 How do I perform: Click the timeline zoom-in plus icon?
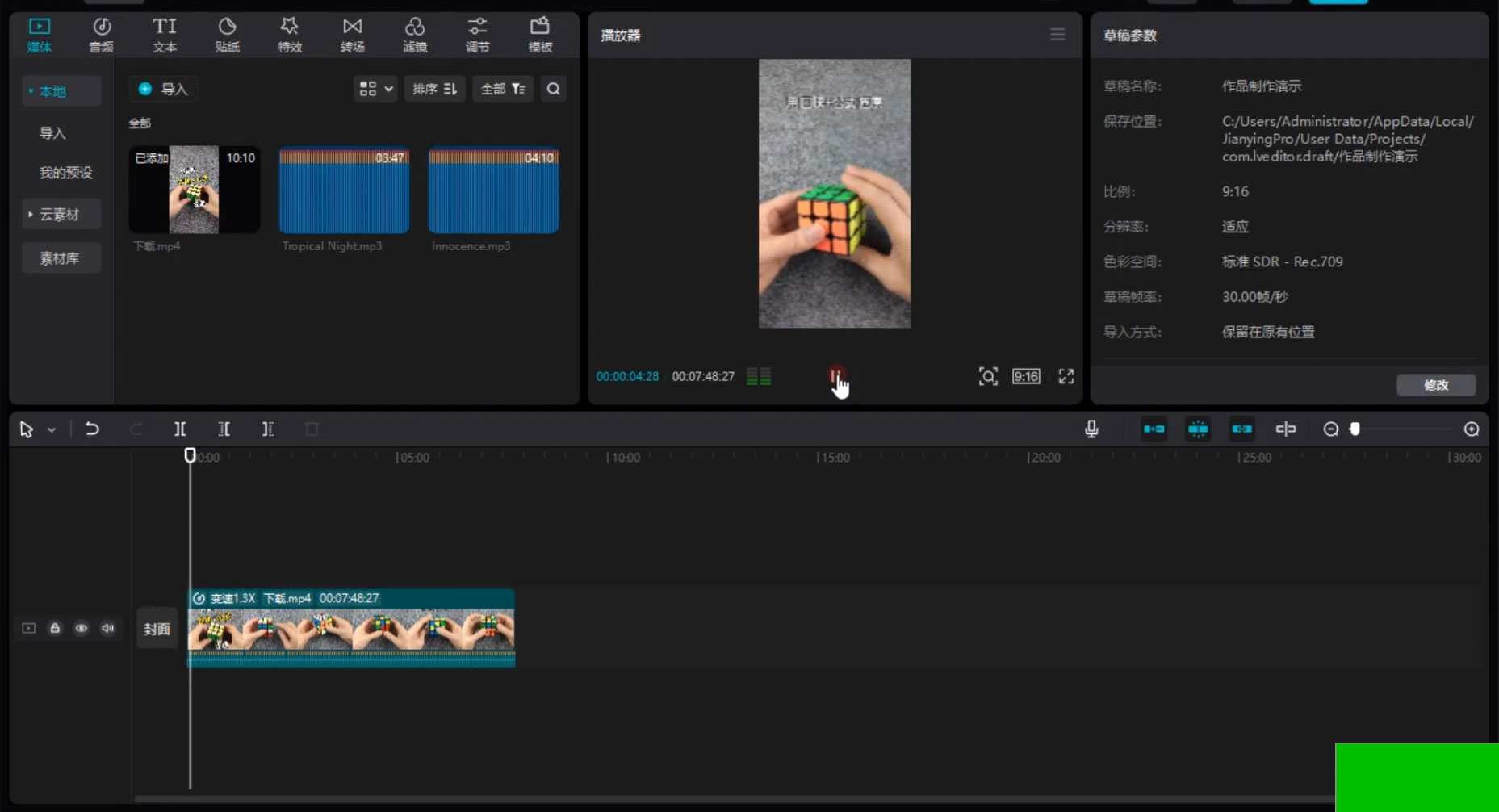coord(1472,429)
